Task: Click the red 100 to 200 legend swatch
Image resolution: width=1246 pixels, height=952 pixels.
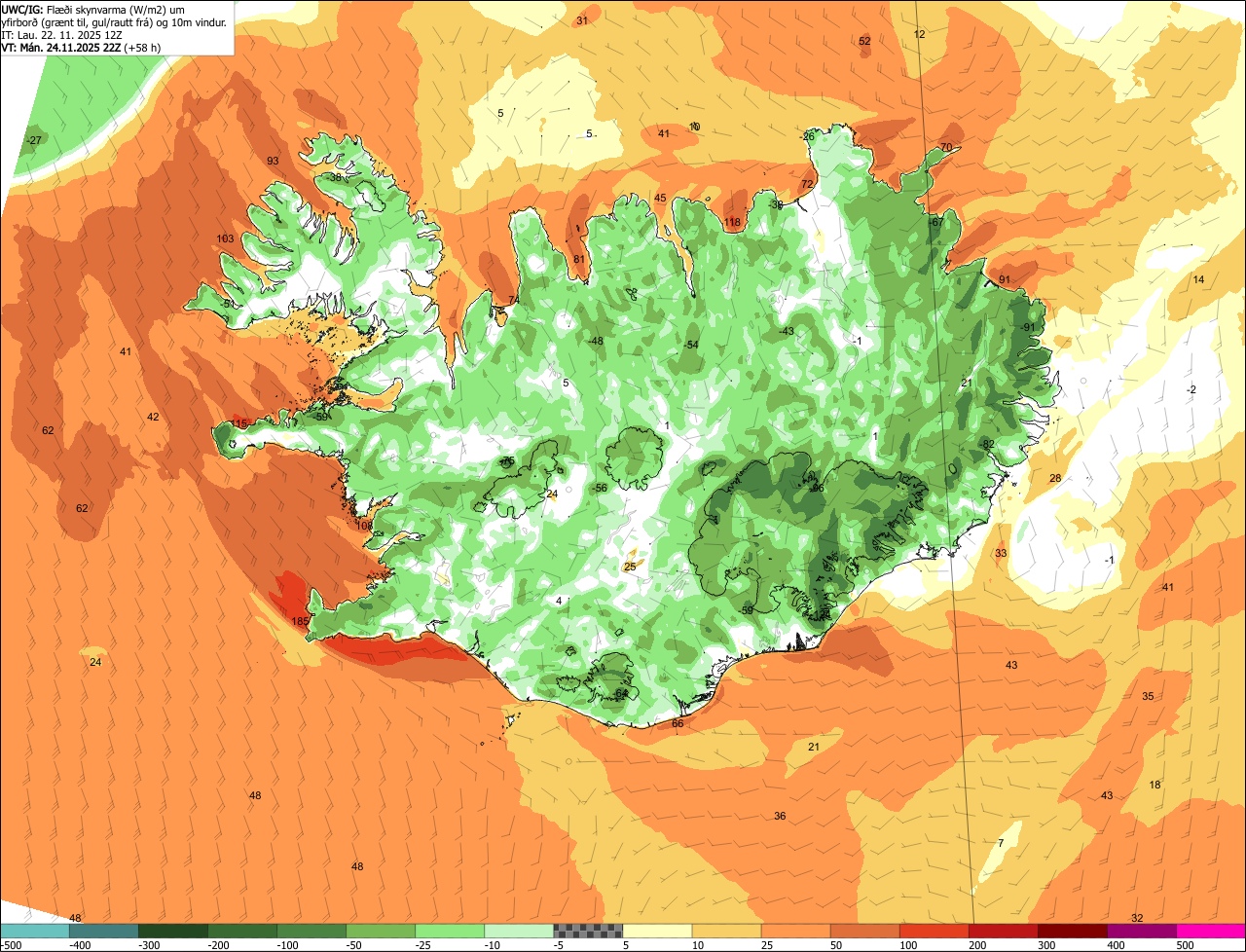Action: coord(934,931)
